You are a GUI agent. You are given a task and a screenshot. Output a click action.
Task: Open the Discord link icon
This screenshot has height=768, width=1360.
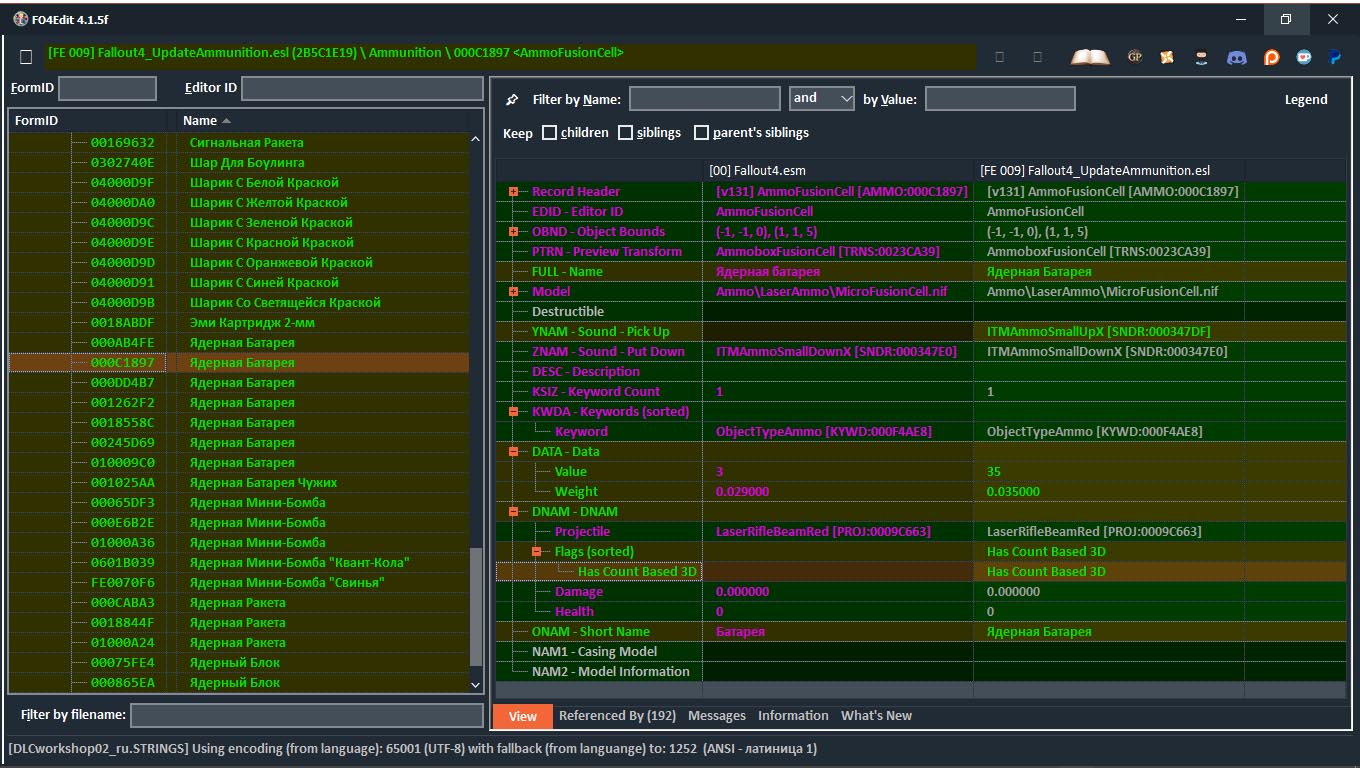click(1237, 57)
